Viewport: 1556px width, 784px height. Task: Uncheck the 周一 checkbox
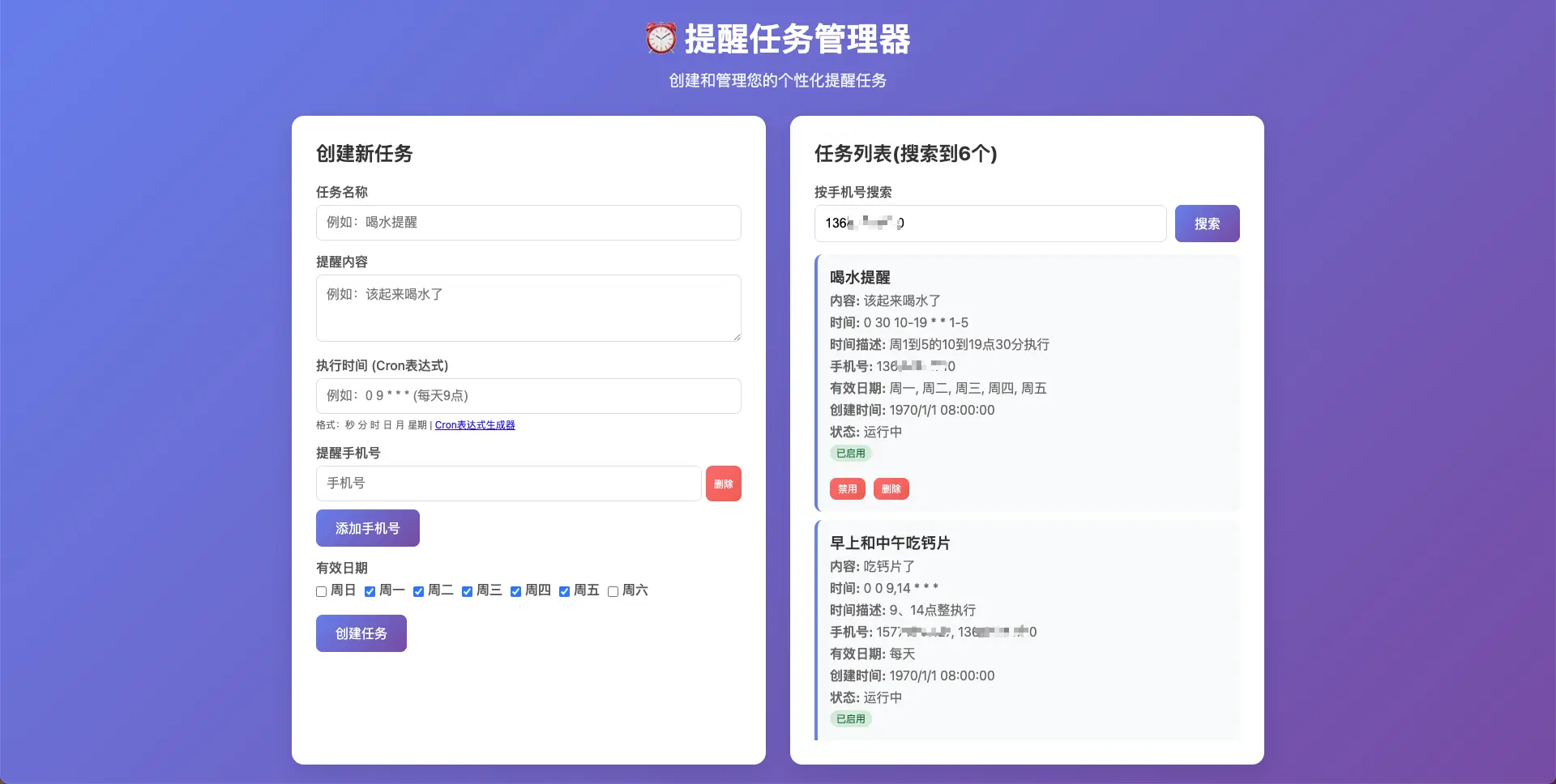370,591
